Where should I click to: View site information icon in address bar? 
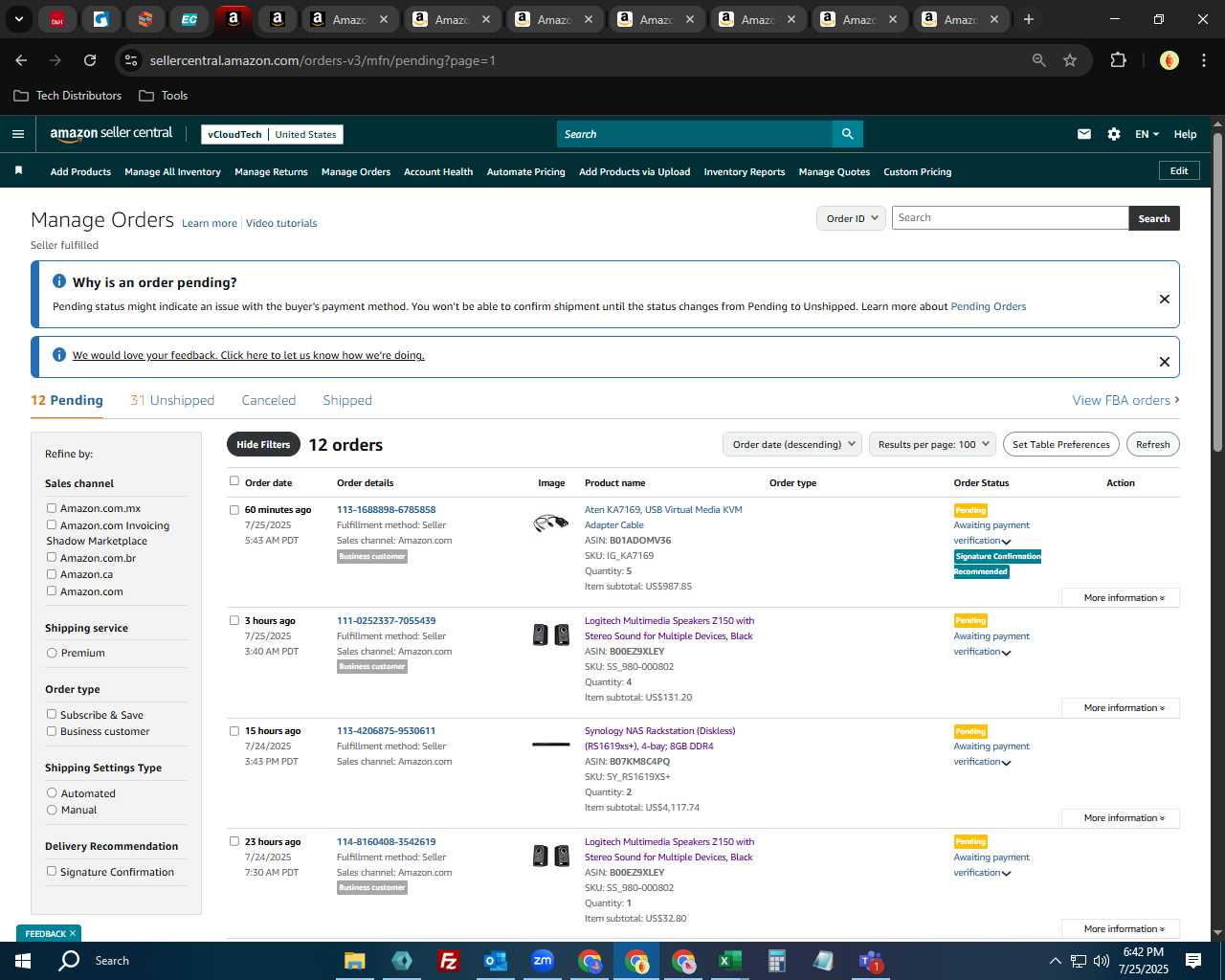point(131,60)
